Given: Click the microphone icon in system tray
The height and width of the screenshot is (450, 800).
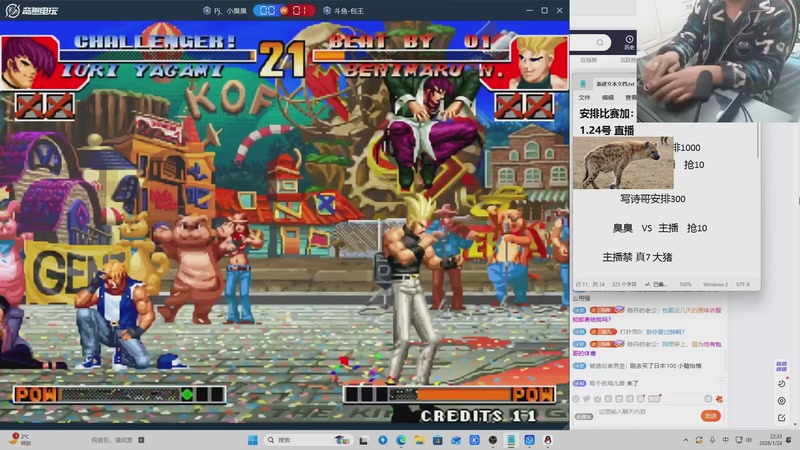Looking at the screenshot, I should (712, 440).
